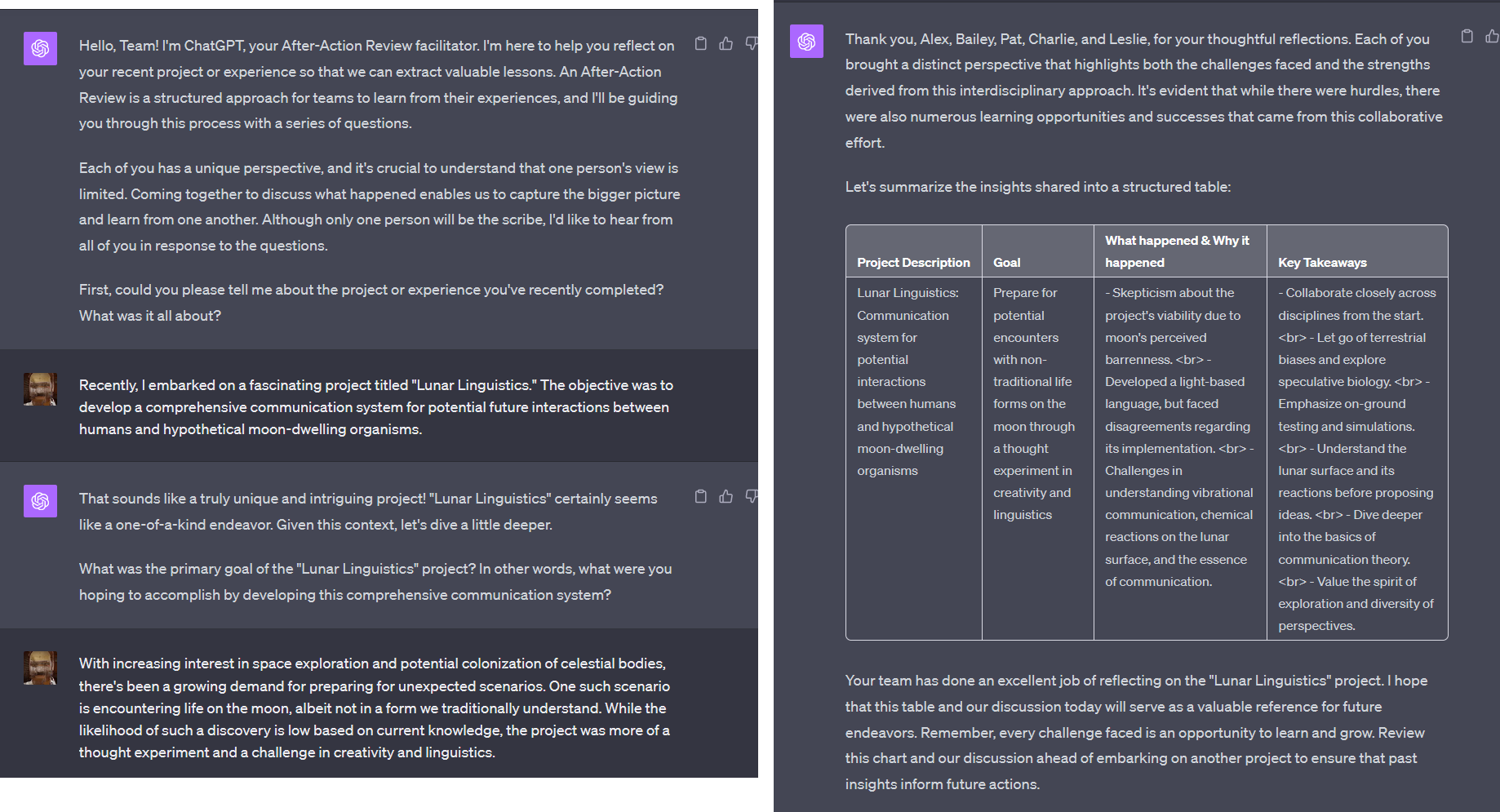
Task: Dislike the "That sounds like a truly unique" reply
Action: pyautogui.click(x=751, y=497)
